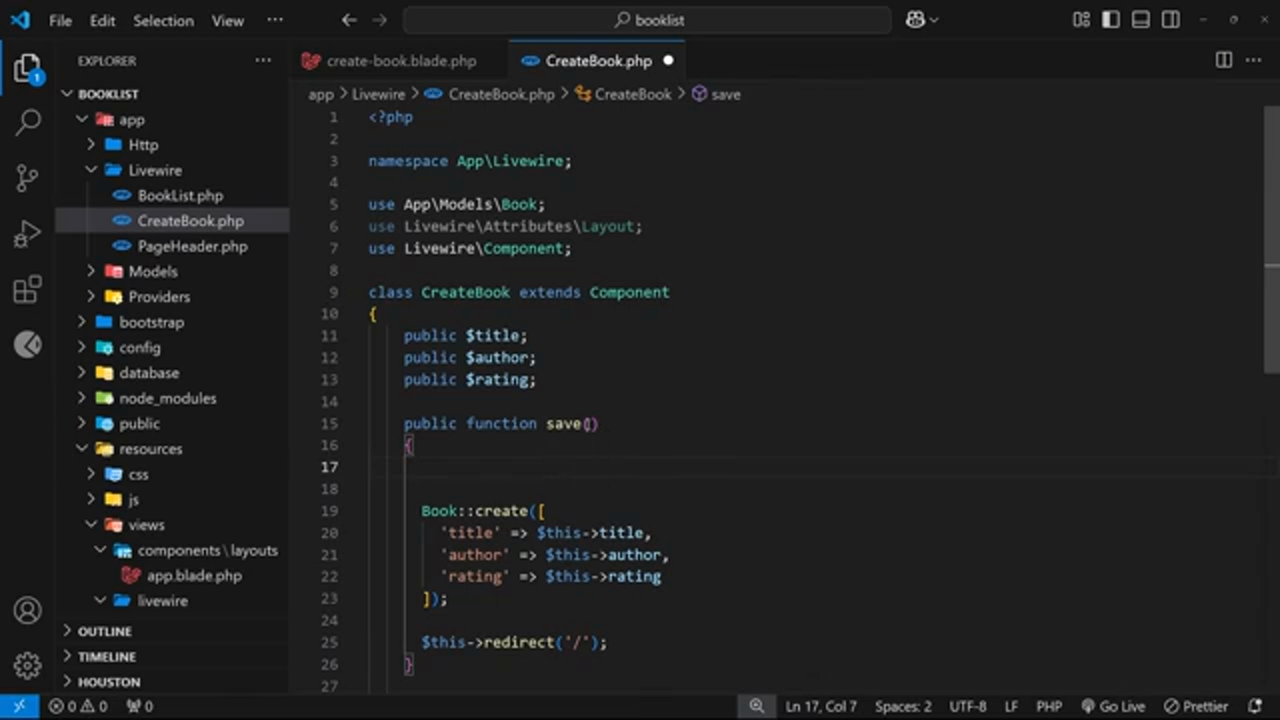Open the Selection menu
The width and height of the screenshot is (1280, 720).
pos(163,20)
